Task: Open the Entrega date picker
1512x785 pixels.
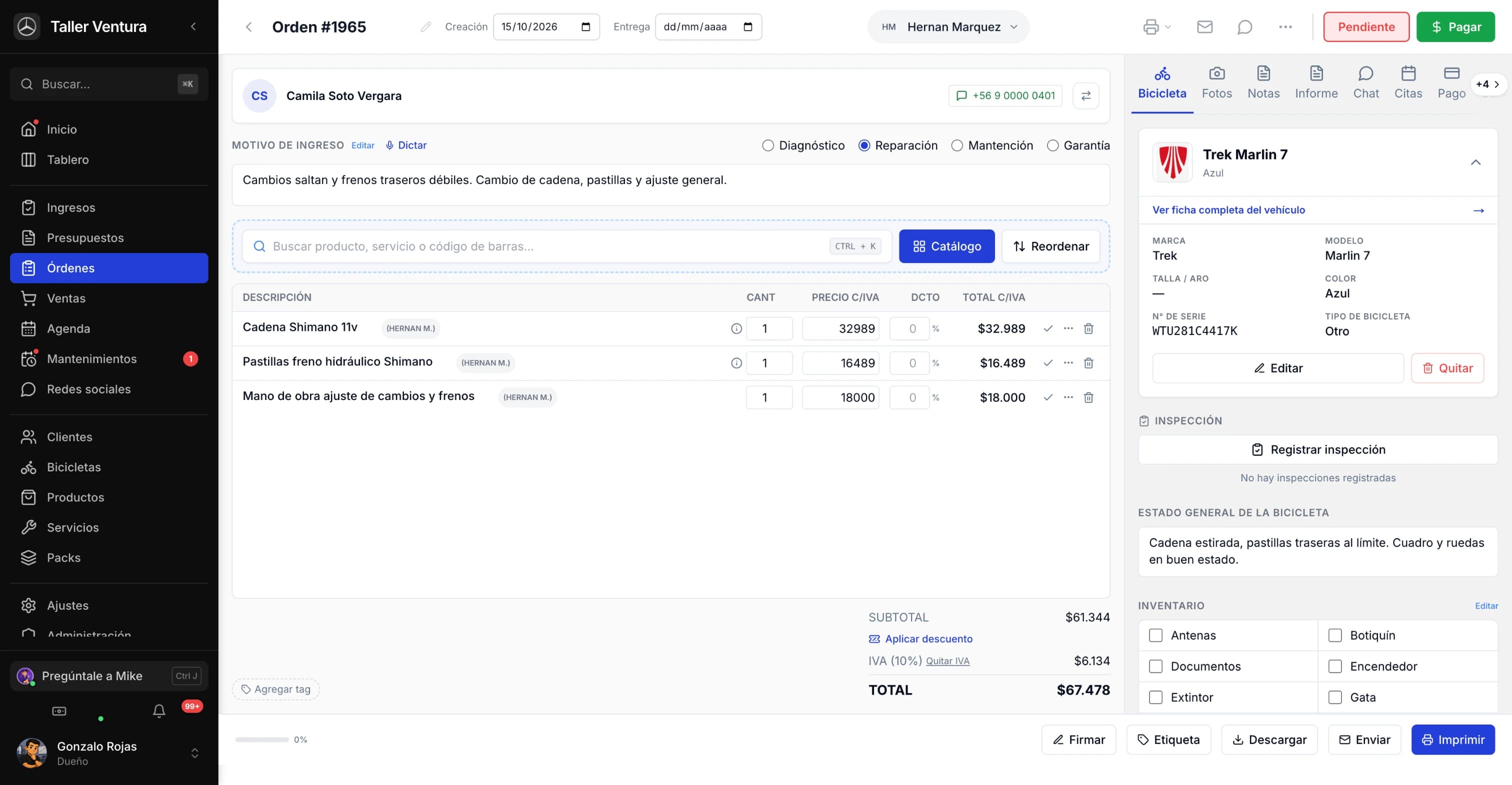Action: pyautogui.click(x=747, y=27)
